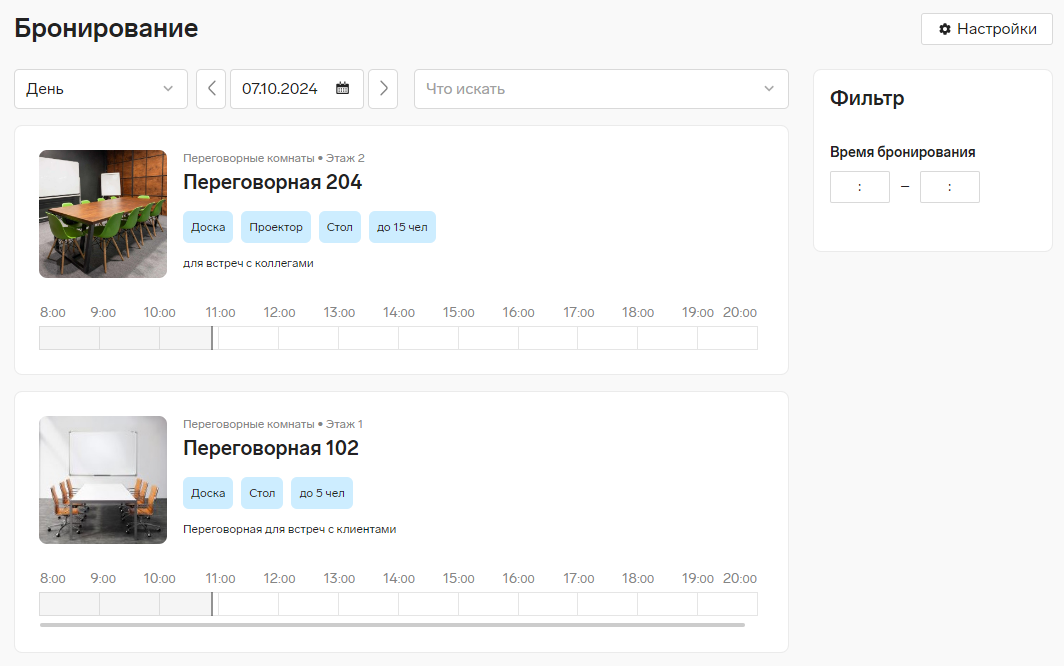Screen dimensions: 1064x666
Task: Select 15:00 slot for Переговорная 204
Action: 488,338
